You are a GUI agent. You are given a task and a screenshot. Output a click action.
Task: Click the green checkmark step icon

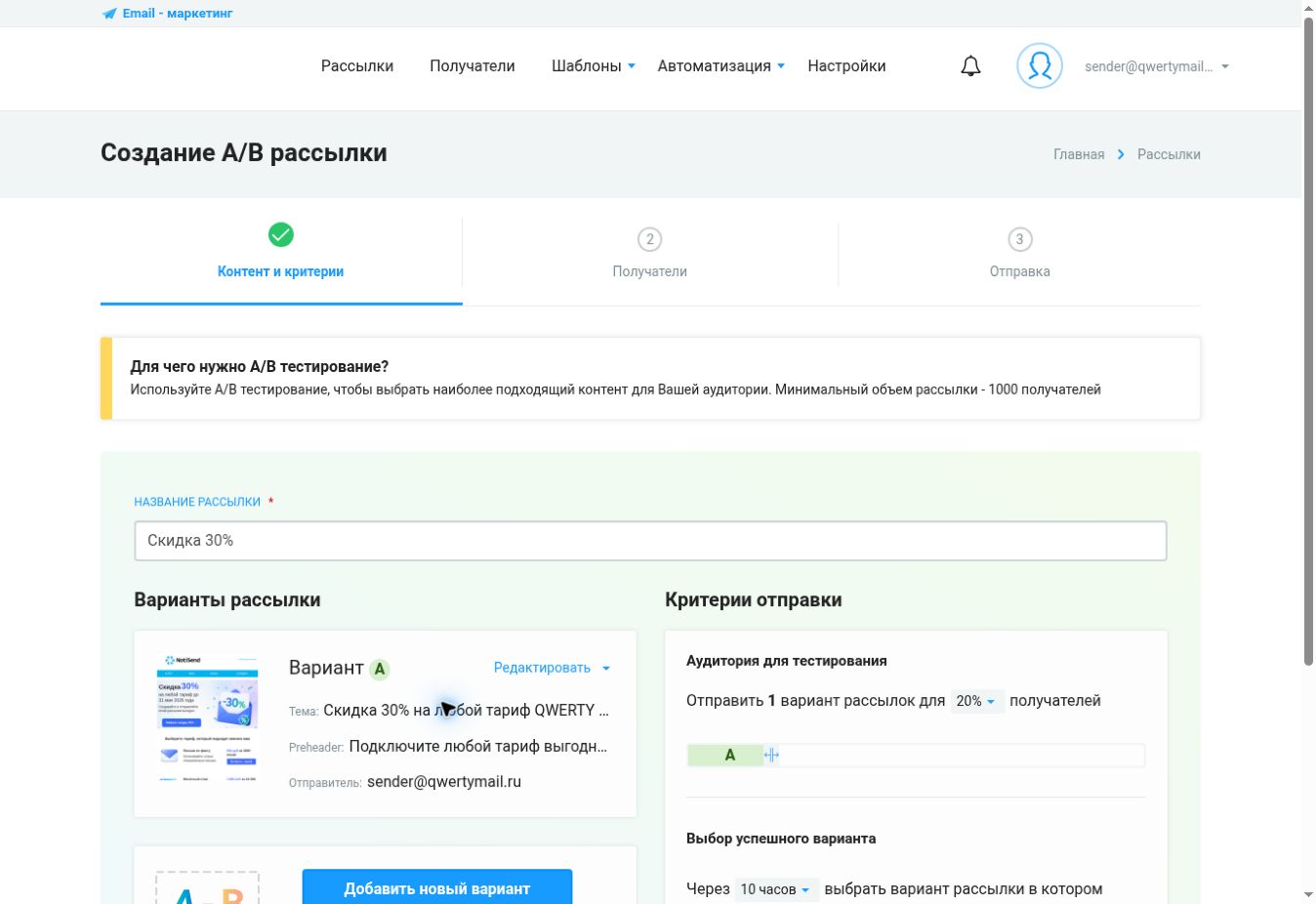pos(281,234)
